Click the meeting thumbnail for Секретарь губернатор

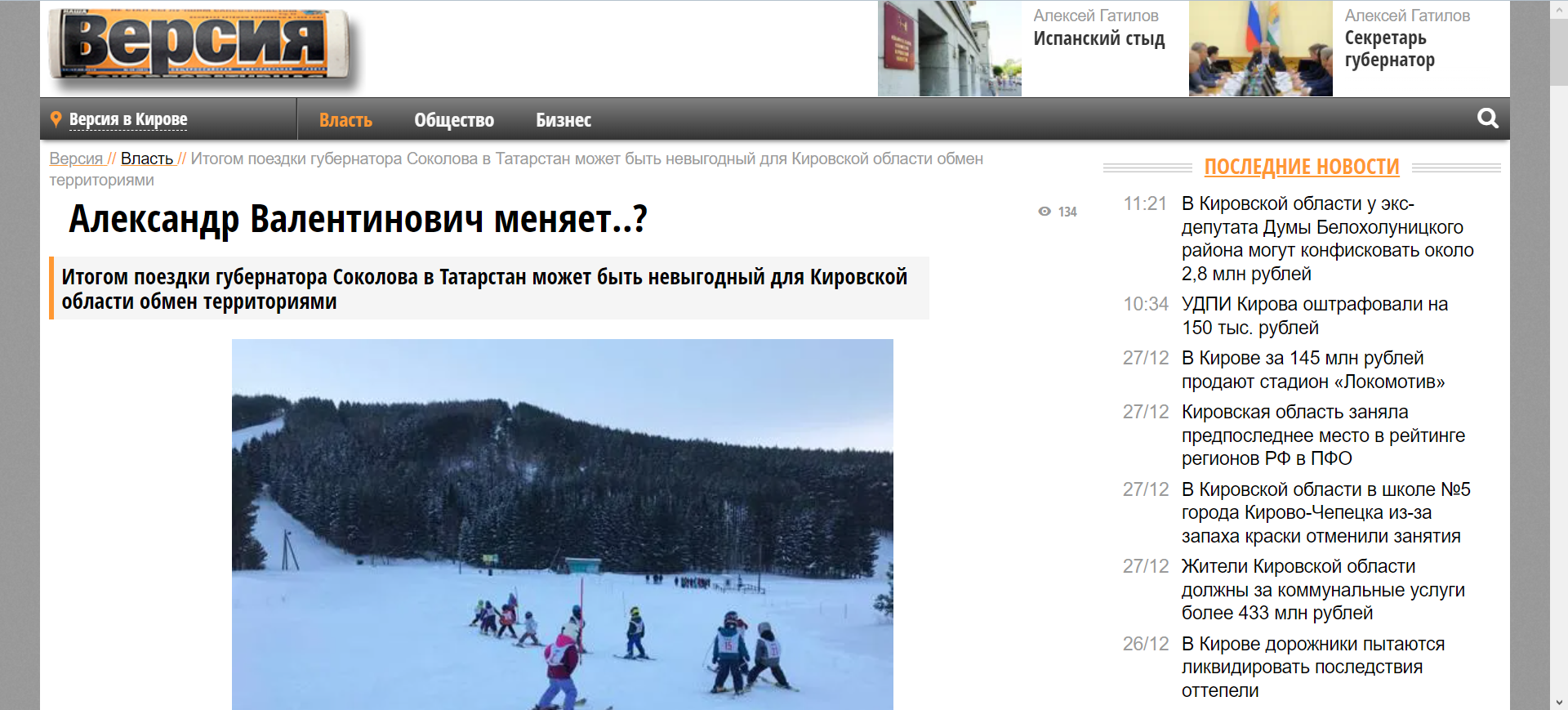1261,48
